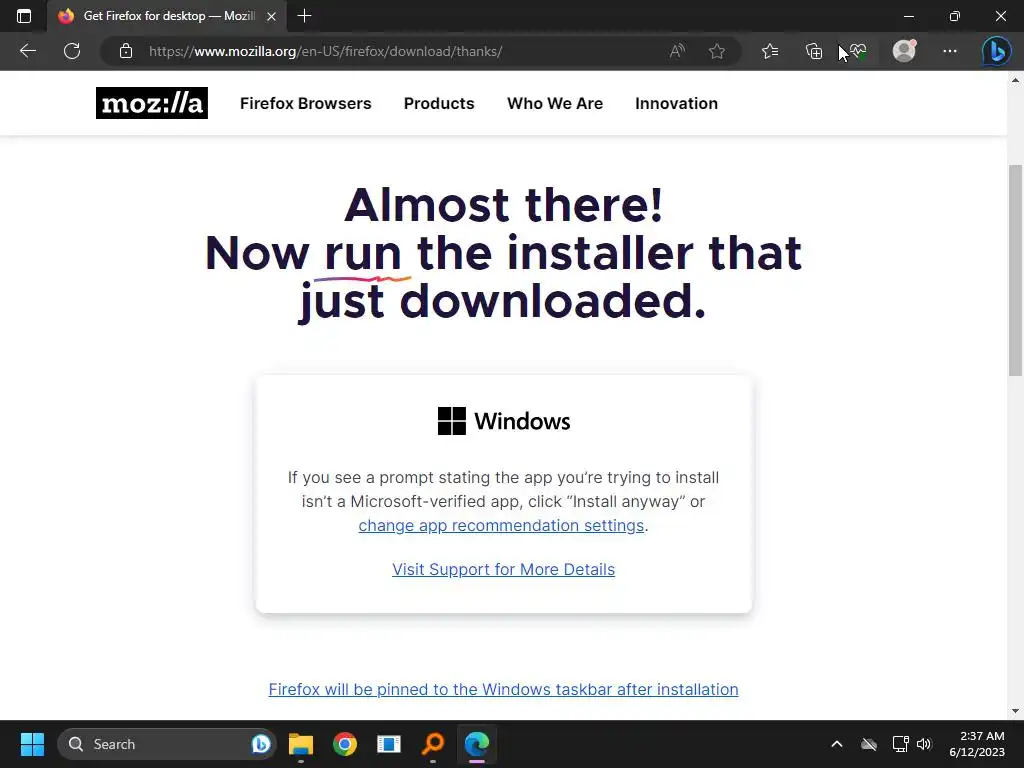Open Browser essentials heart icon
The image size is (1024, 768).
(857, 51)
